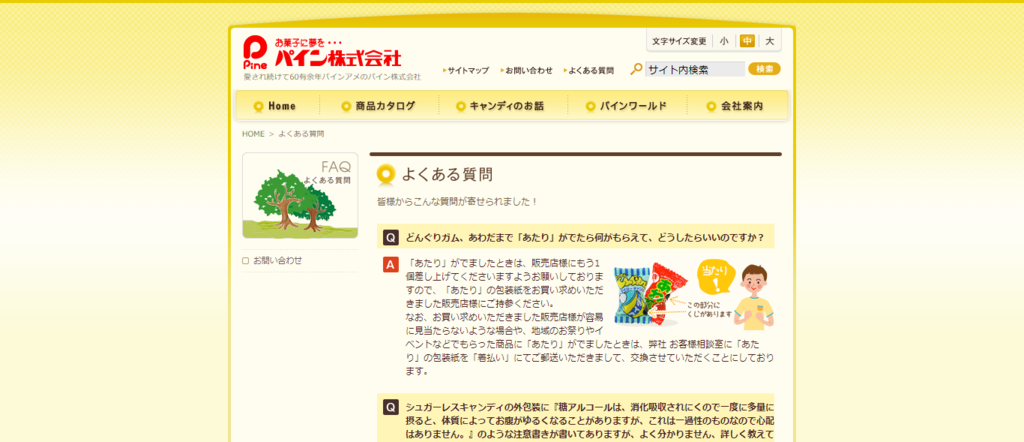Click the サイト内検索 input field
Viewport: 1024px width, 442px height.
(695, 69)
